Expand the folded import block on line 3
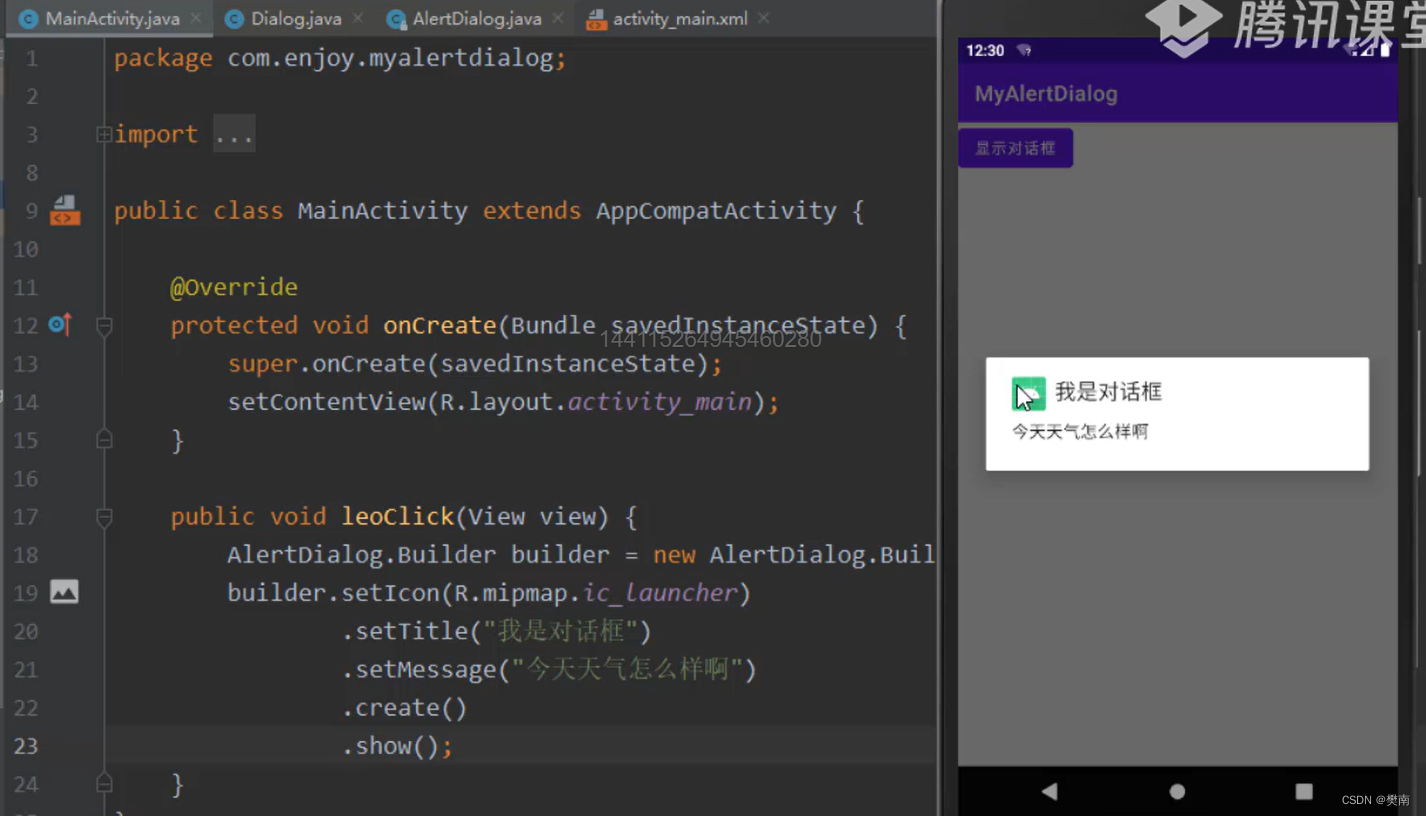 (x=104, y=134)
